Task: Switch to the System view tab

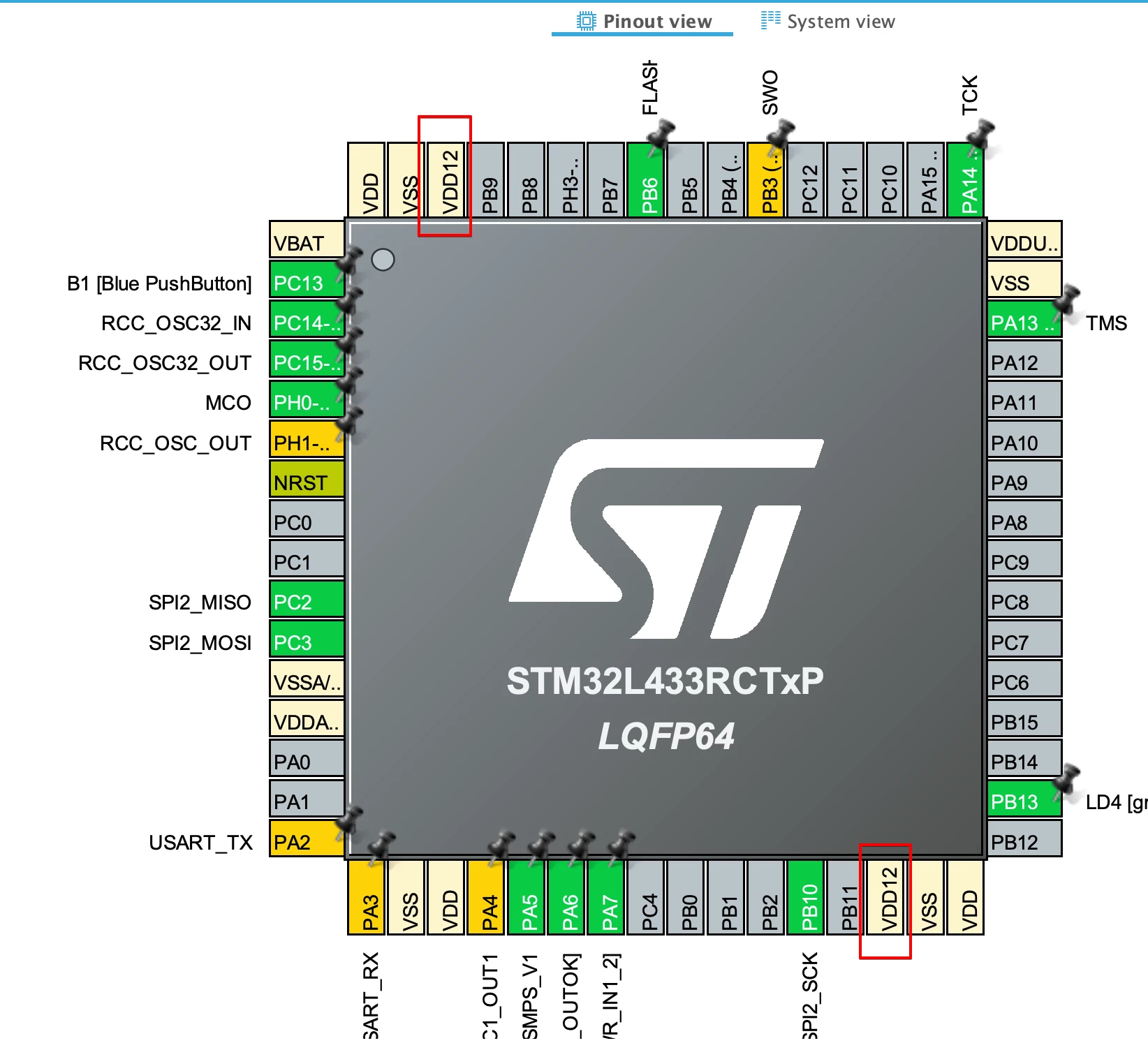Action: pyautogui.click(x=827, y=22)
